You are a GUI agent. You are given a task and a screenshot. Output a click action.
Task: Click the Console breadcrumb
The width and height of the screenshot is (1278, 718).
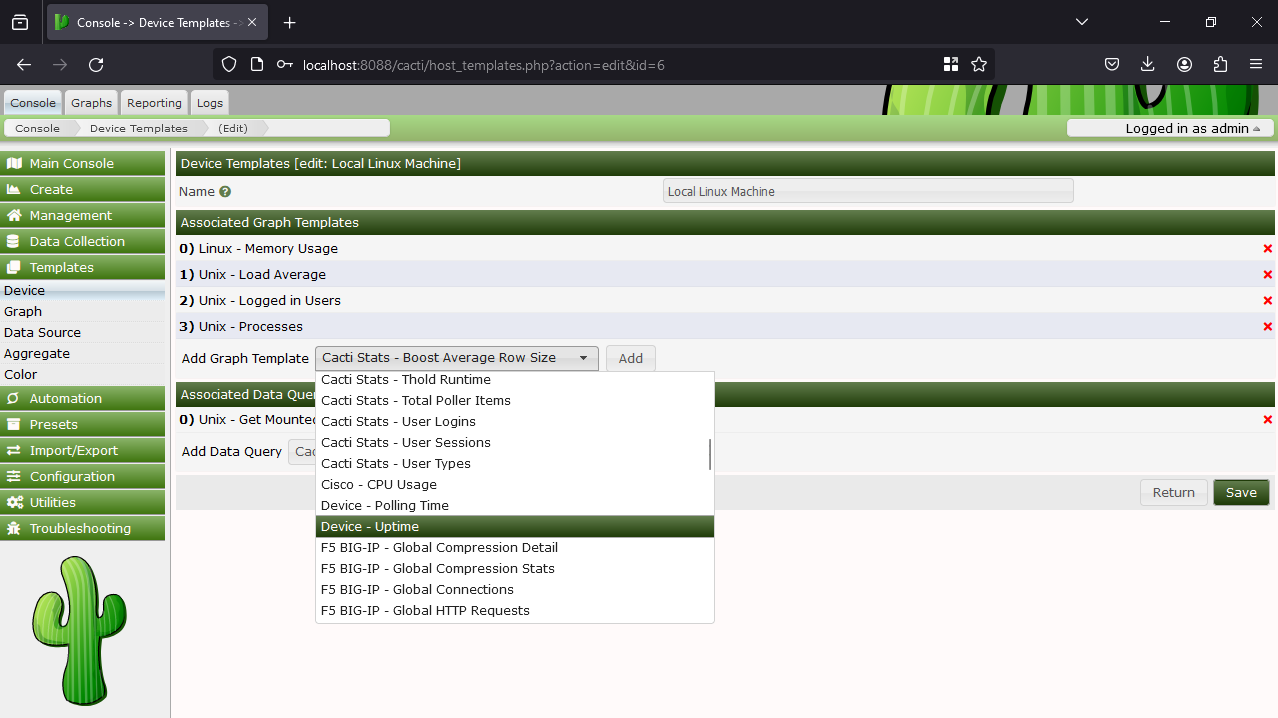(x=37, y=128)
